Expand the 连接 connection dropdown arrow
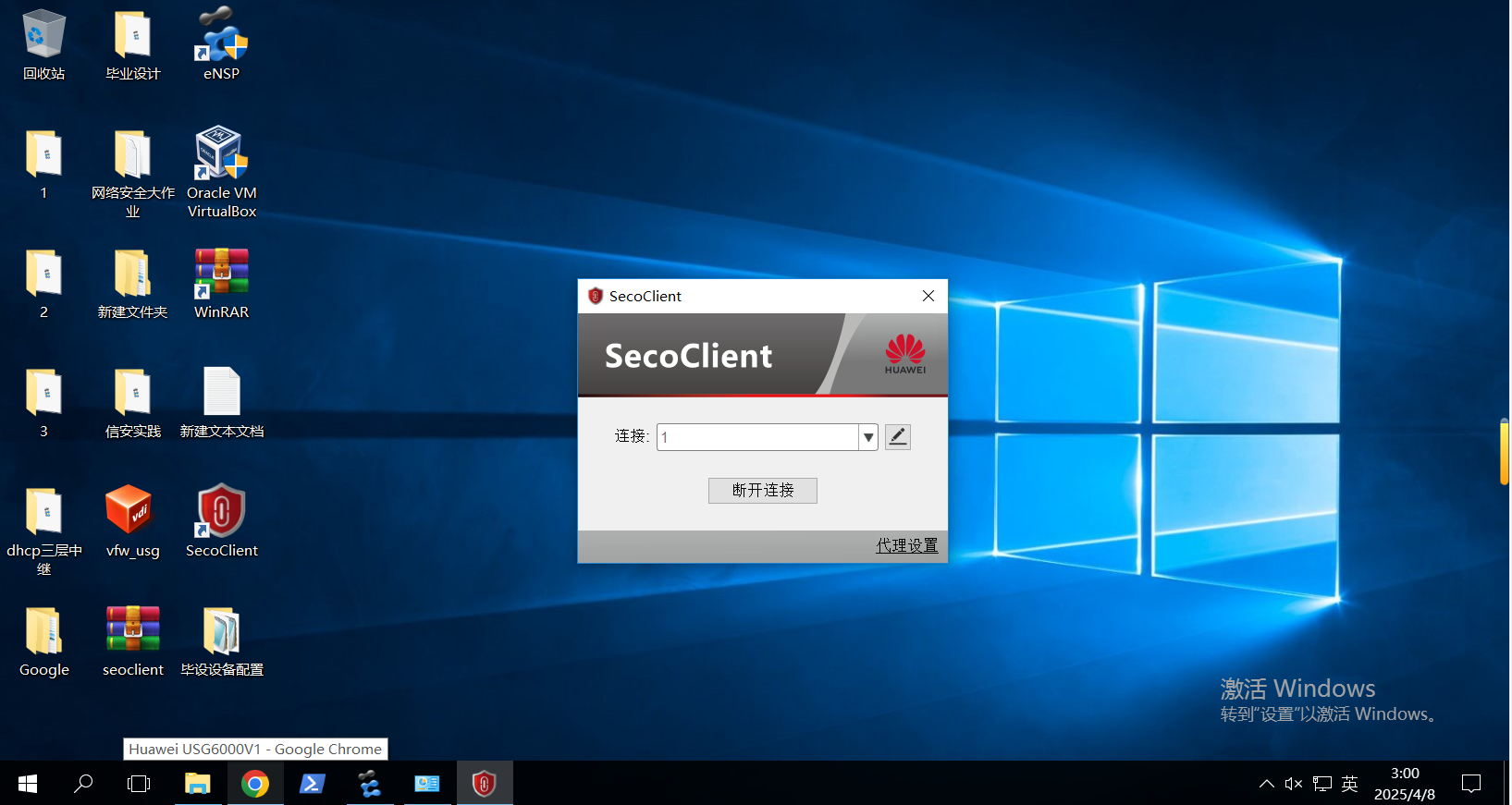1512x805 pixels. (x=868, y=437)
